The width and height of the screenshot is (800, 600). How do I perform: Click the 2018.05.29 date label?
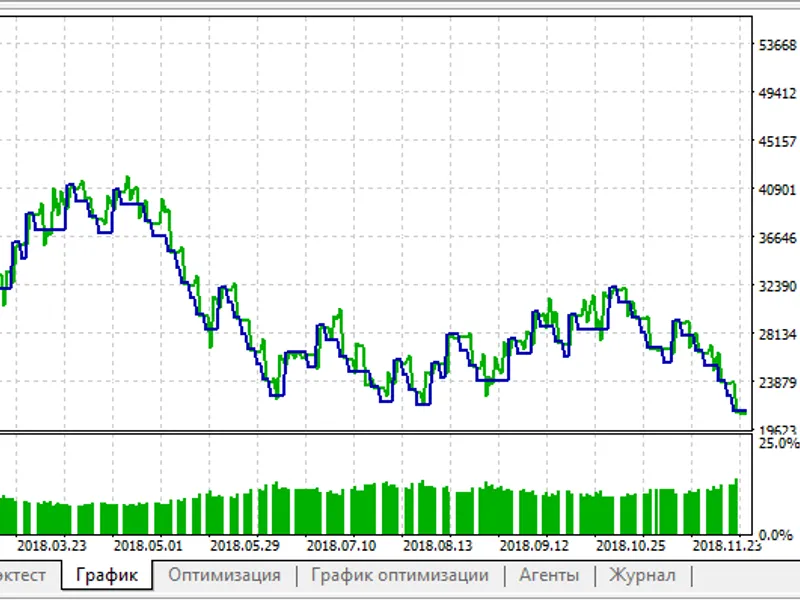point(244,546)
